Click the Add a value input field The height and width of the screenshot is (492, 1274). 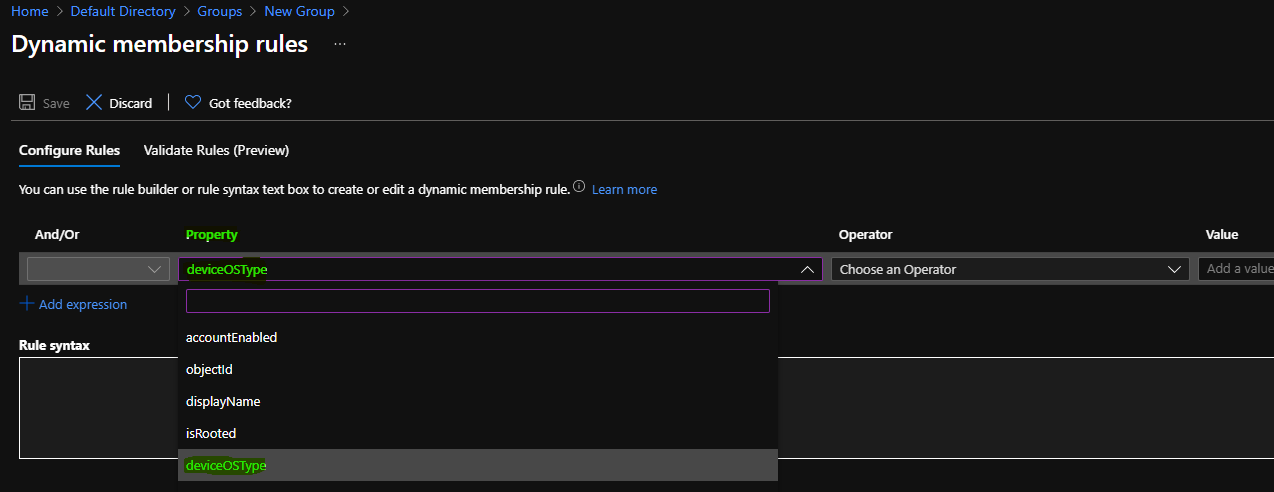[1236, 269]
